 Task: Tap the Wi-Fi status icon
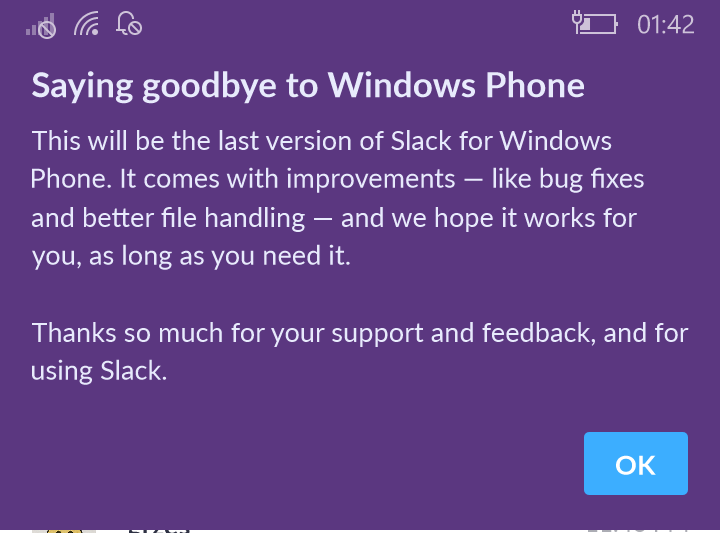(x=87, y=24)
